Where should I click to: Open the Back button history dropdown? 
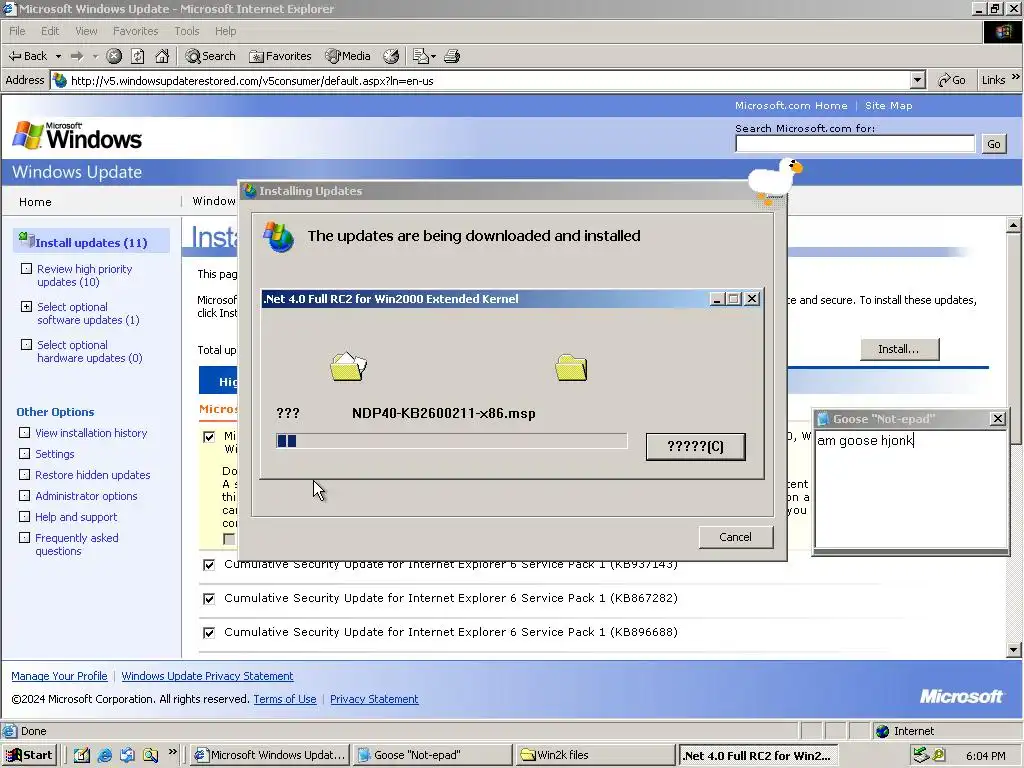pos(58,56)
